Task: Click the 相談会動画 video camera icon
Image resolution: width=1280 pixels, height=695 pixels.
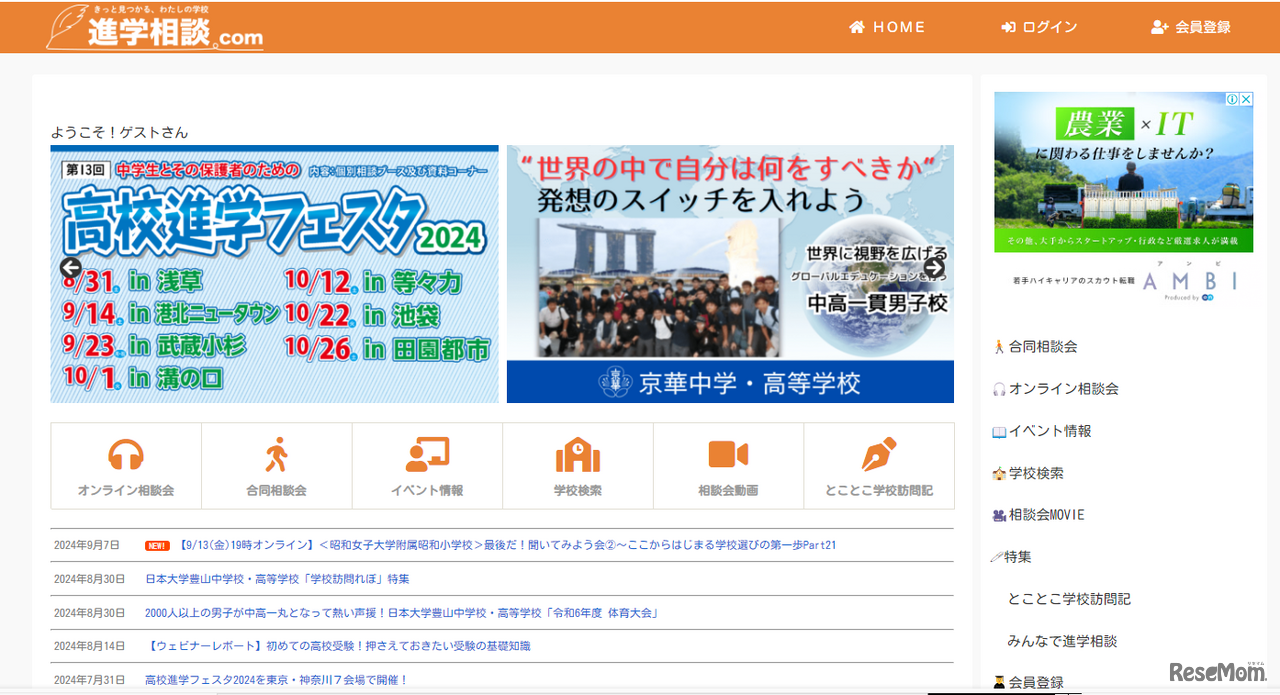Action: tap(728, 456)
